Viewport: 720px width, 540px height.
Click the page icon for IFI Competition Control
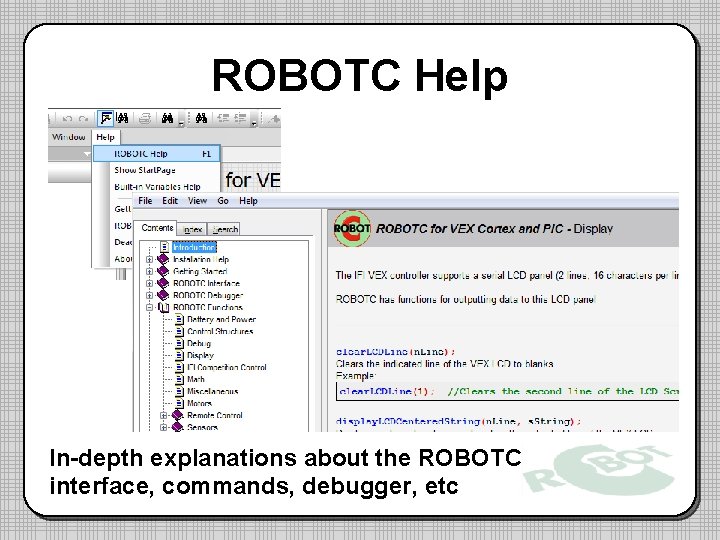[x=180, y=367]
